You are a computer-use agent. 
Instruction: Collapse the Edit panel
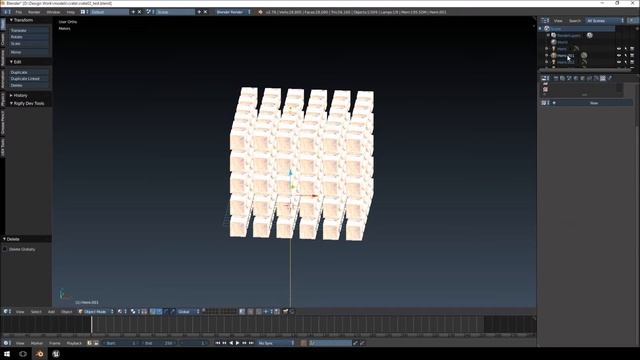16,62
